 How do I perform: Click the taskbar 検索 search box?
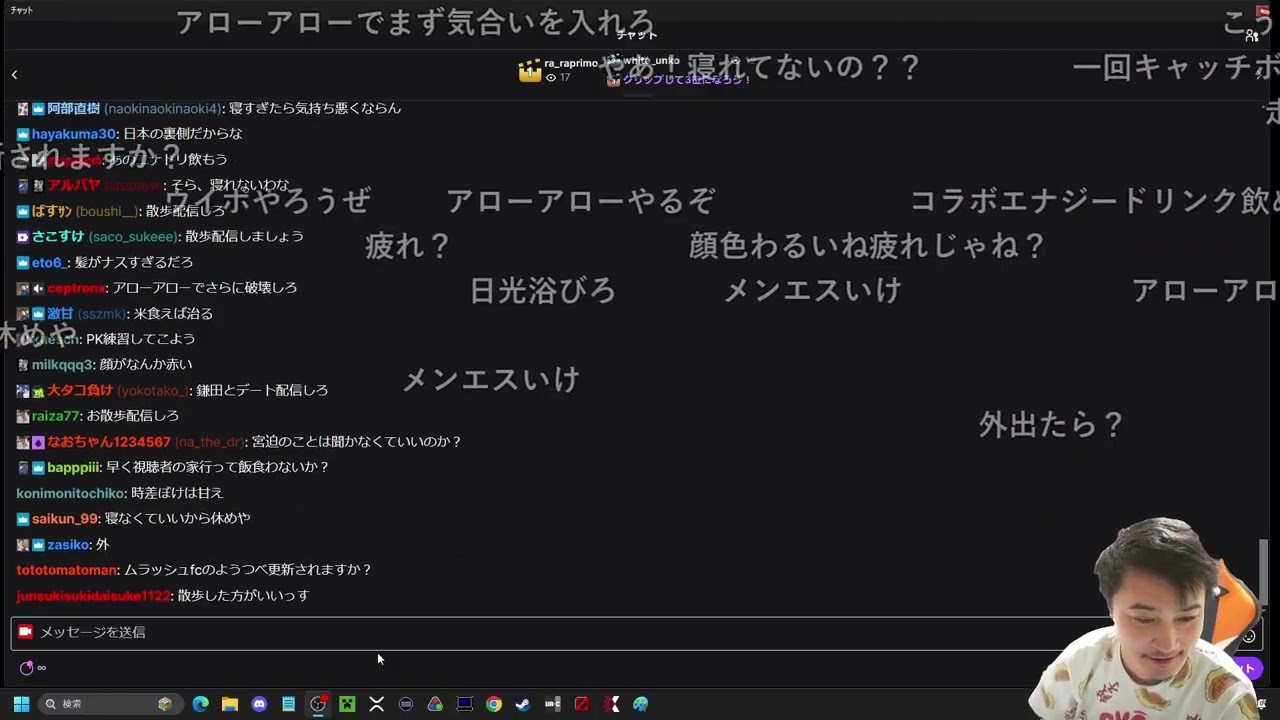point(110,704)
